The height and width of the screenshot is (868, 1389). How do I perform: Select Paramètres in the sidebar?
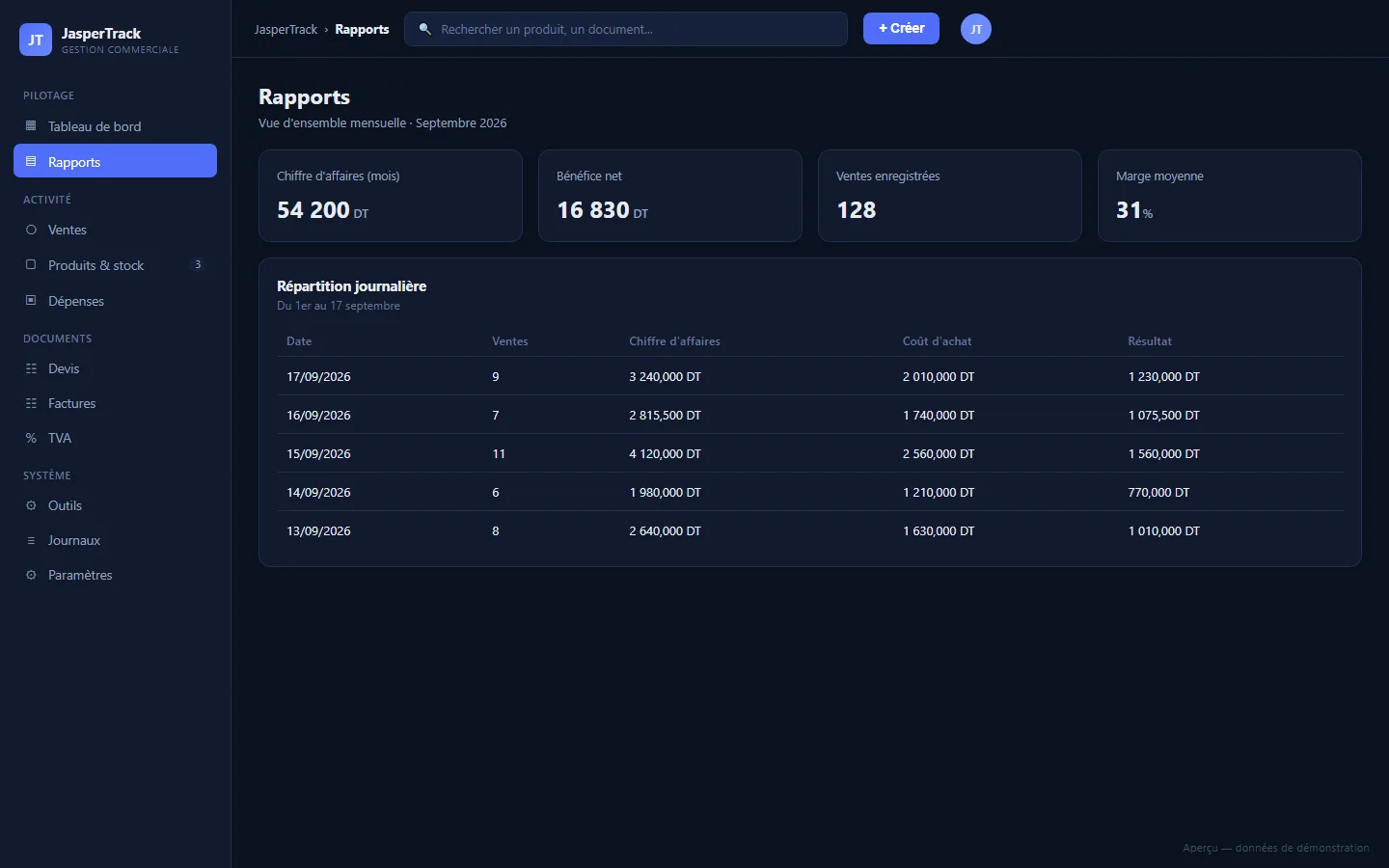(x=115, y=575)
